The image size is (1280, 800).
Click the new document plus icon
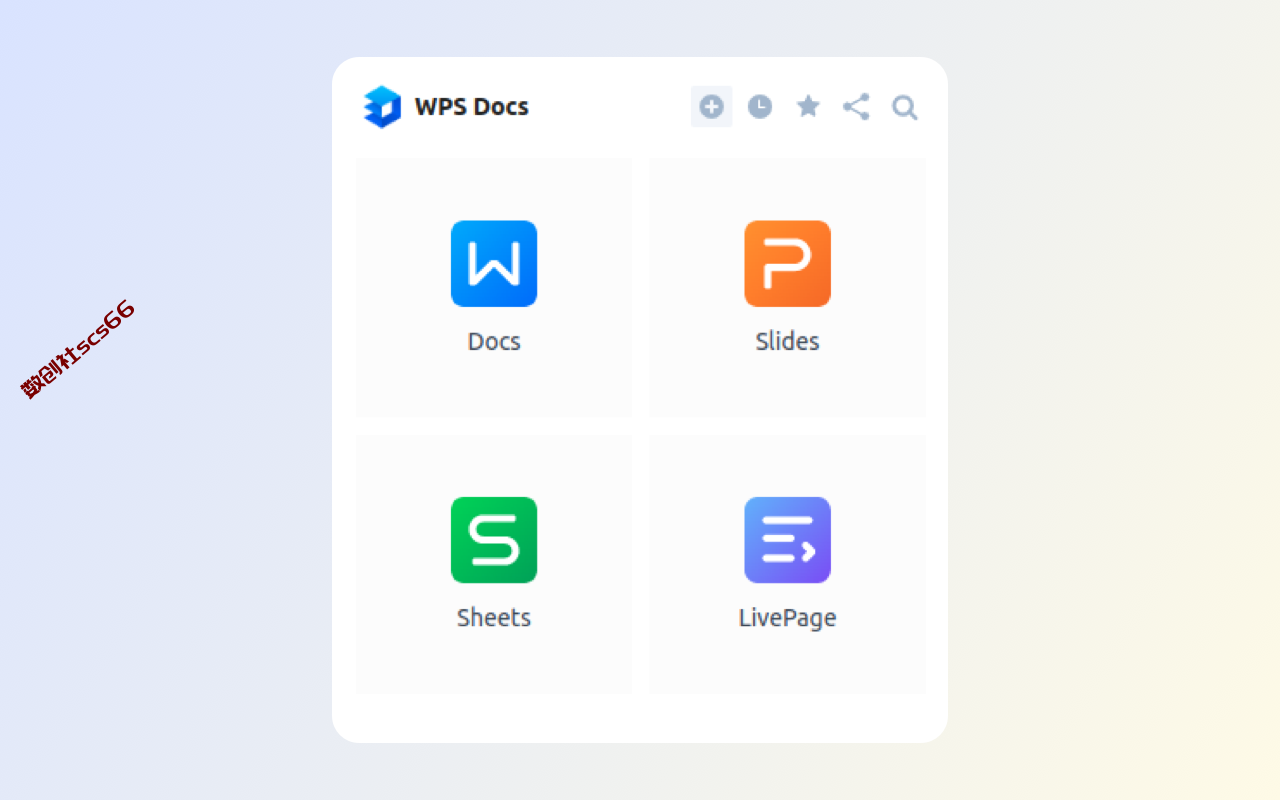(711, 106)
